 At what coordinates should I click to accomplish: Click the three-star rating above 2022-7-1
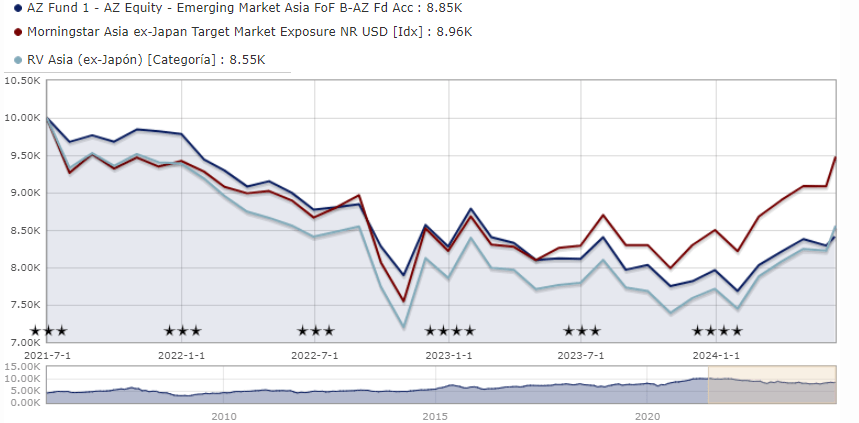[x=316, y=331]
